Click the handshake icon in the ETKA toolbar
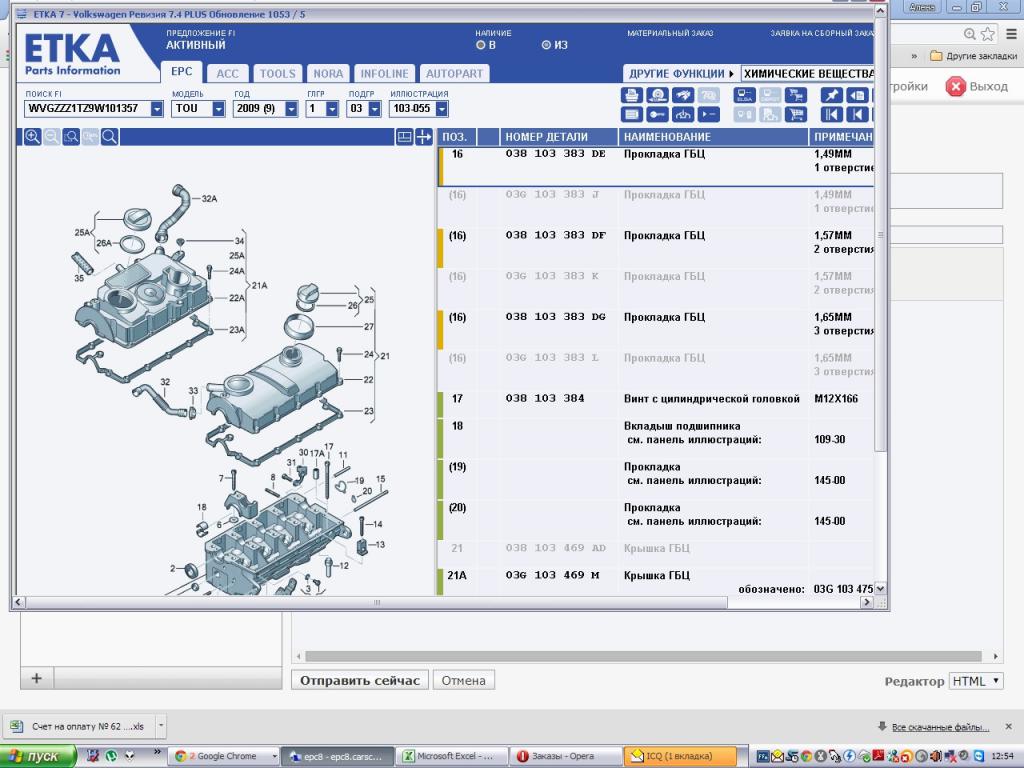Viewport: 1024px width, 768px height. click(x=682, y=95)
